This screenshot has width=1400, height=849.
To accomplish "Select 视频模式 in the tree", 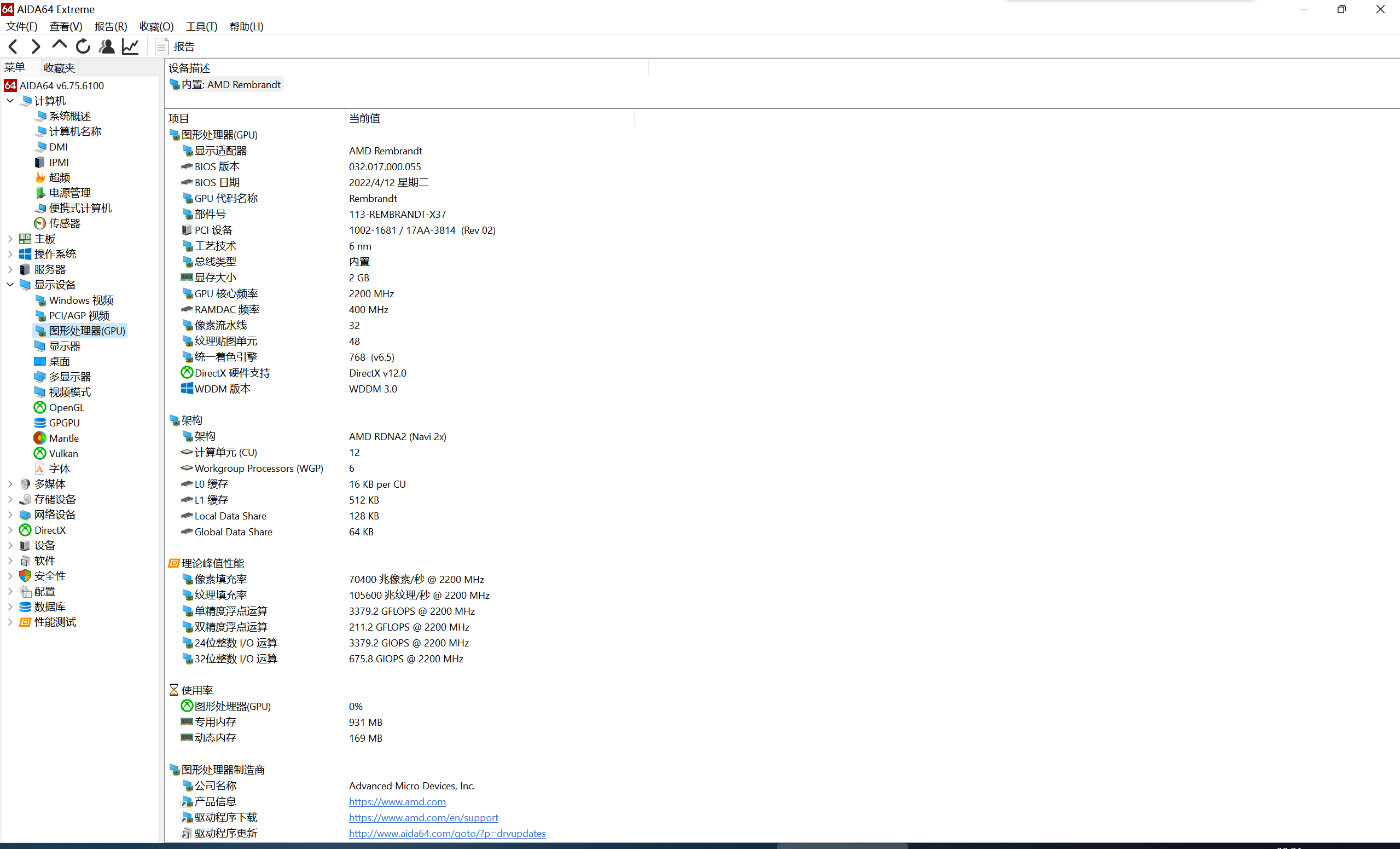I will tap(70, 392).
